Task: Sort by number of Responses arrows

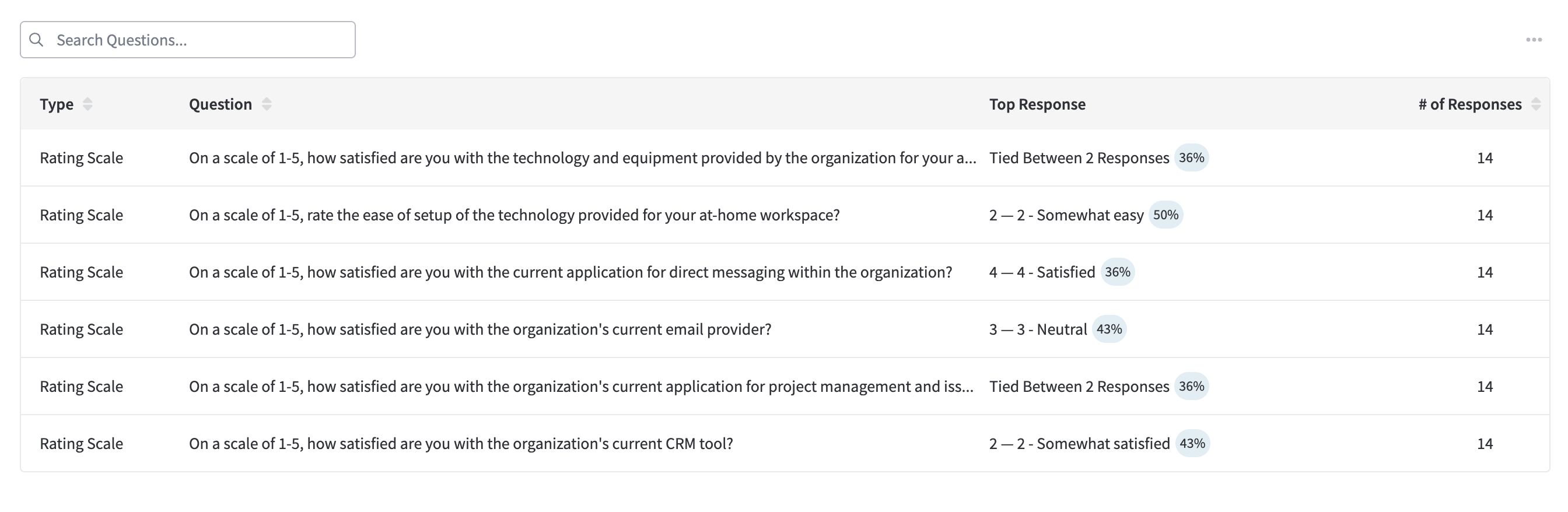Action: point(1536,104)
